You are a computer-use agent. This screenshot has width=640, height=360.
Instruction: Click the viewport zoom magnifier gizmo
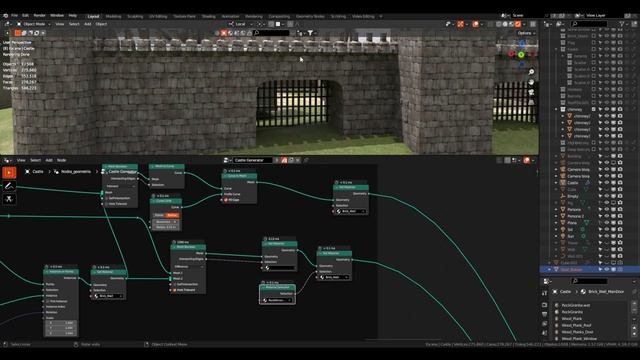tap(531, 72)
